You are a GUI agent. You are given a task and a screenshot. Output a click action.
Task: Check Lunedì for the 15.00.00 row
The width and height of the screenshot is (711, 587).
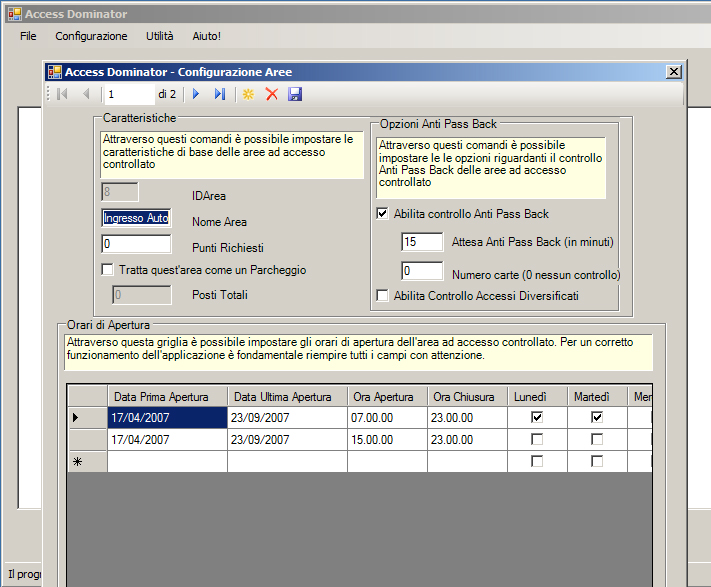tap(537, 439)
